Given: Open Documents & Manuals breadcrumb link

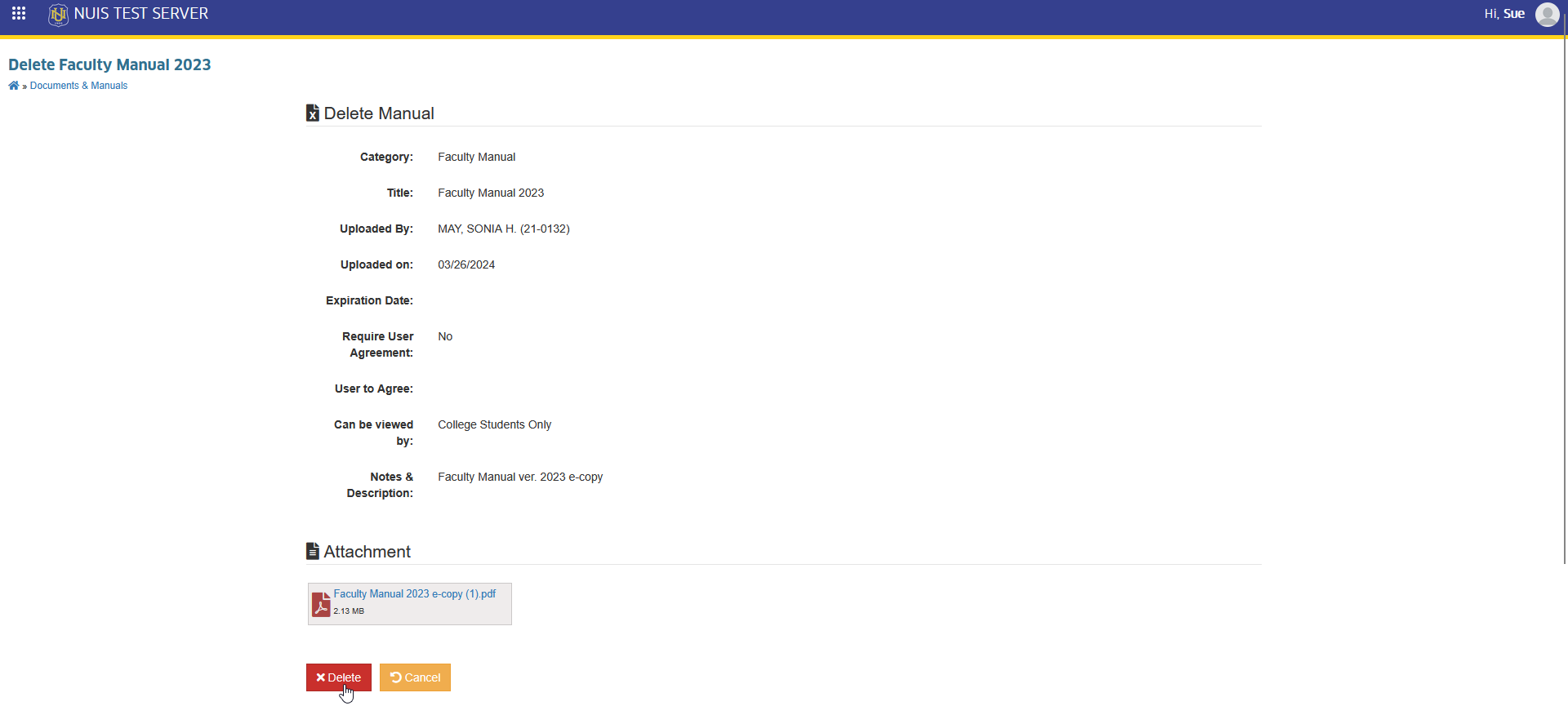Looking at the screenshot, I should pos(78,86).
